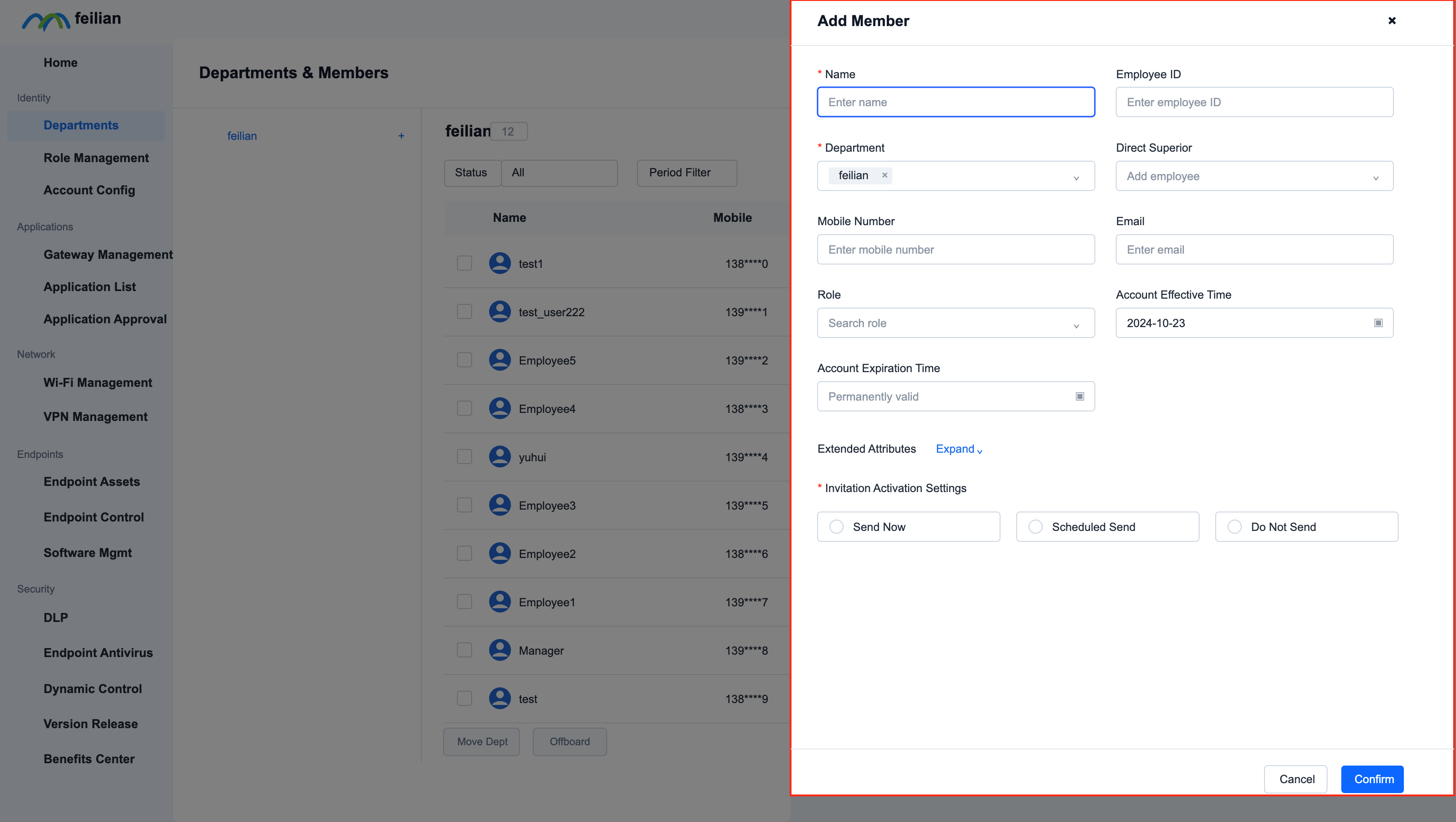The height and width of the screenshot is (822, 1456).
Task: Open Benefits Center in sidebar
Action: coord(89,758)
